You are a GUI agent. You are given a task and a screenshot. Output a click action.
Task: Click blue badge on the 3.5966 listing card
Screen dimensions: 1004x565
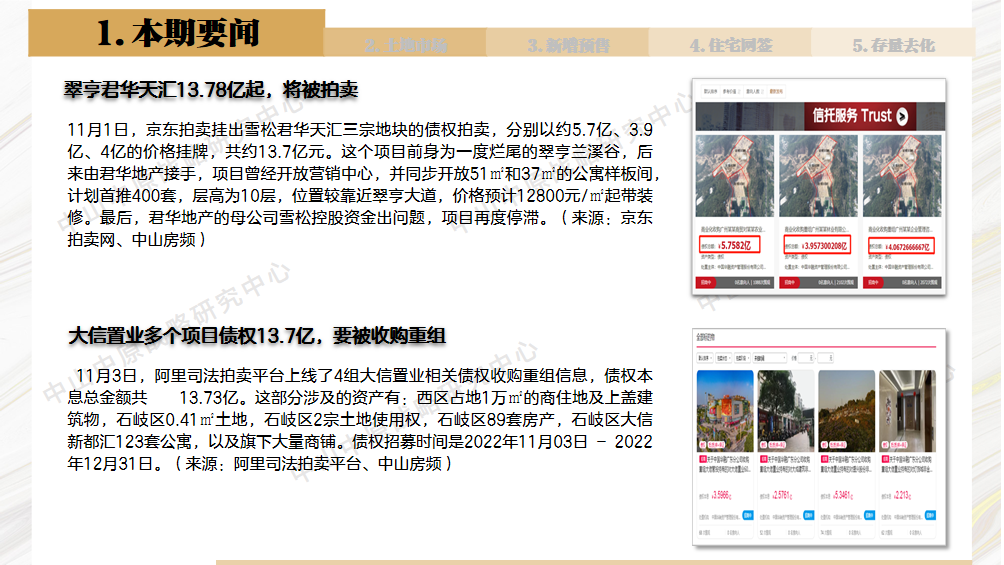coord(748,514)
